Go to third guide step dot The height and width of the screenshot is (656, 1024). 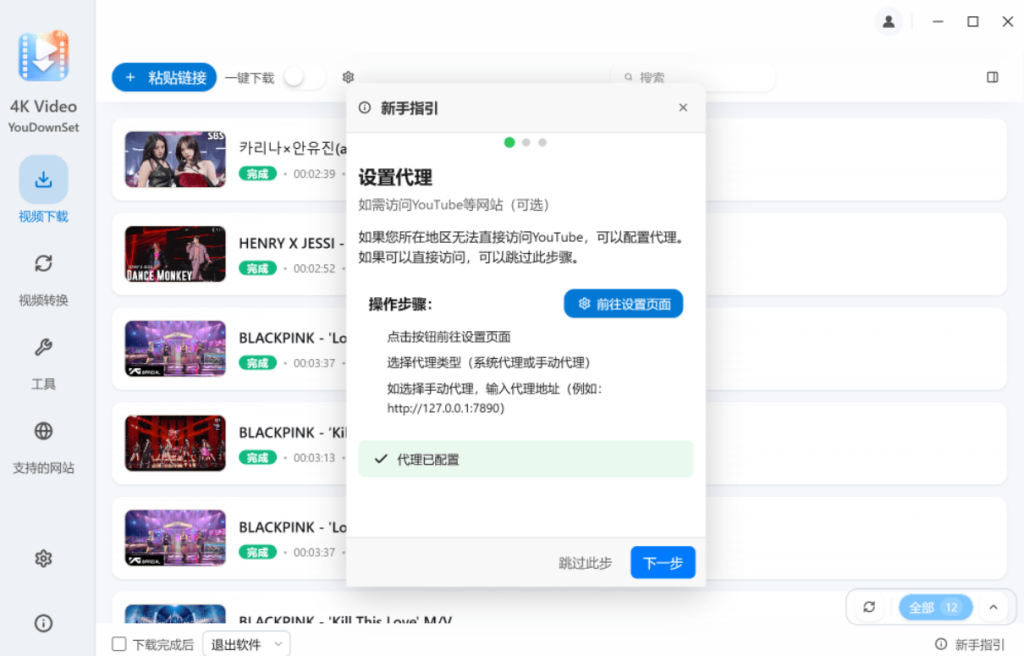(542, 142)
